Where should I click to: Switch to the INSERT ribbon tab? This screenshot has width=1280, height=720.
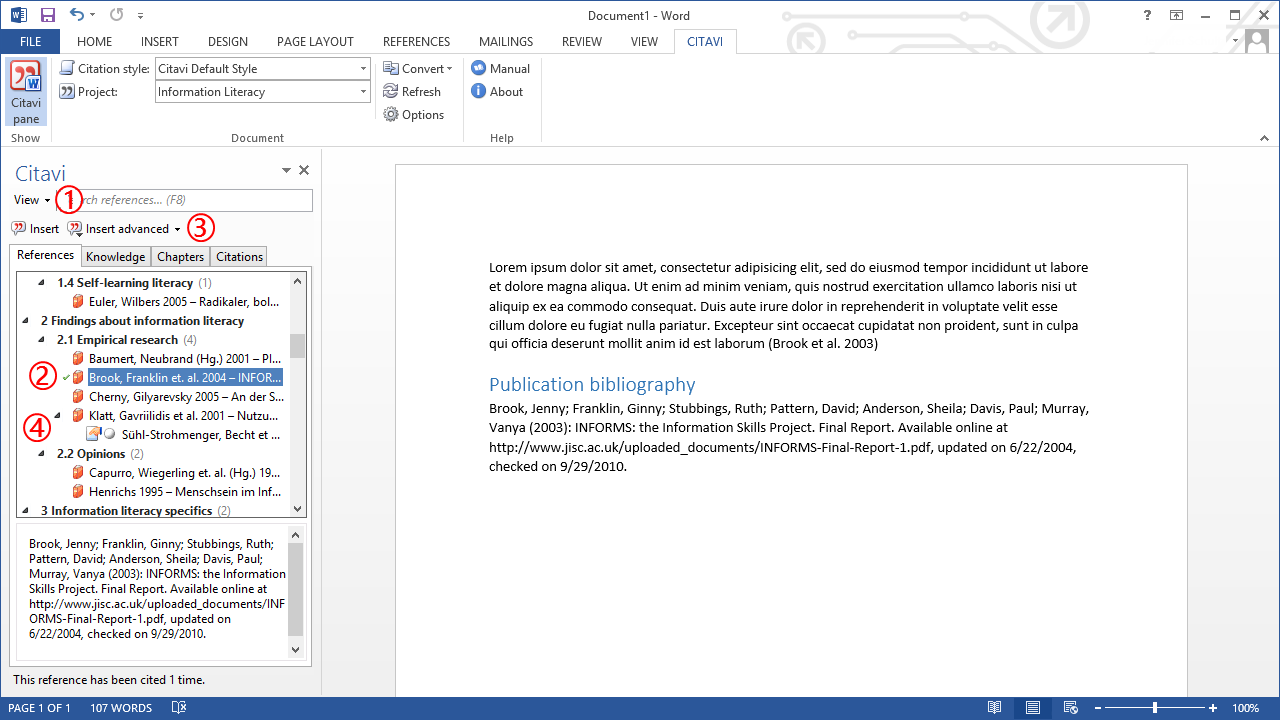pyautogui.click(x=160, y=42)
